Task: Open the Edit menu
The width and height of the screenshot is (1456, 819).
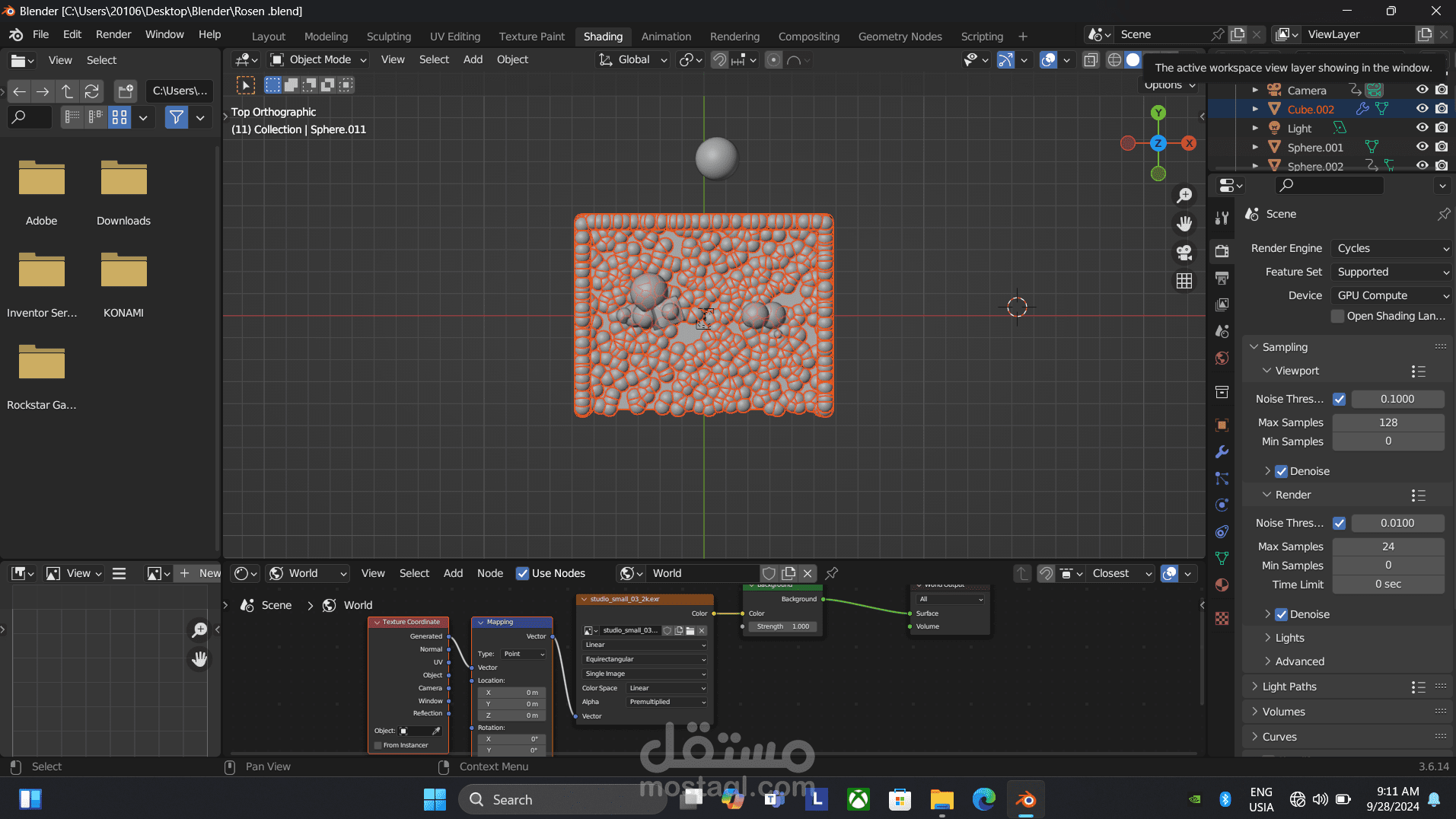Action: (x=72, y=34)
